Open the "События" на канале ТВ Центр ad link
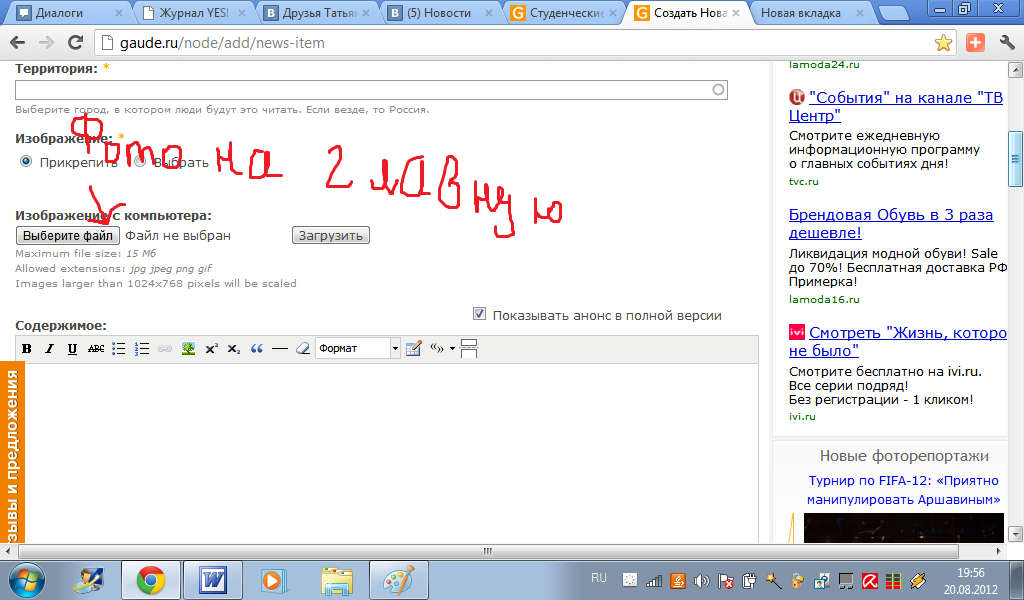Screen dimensions: 1024x600 (x=896, y=106)
